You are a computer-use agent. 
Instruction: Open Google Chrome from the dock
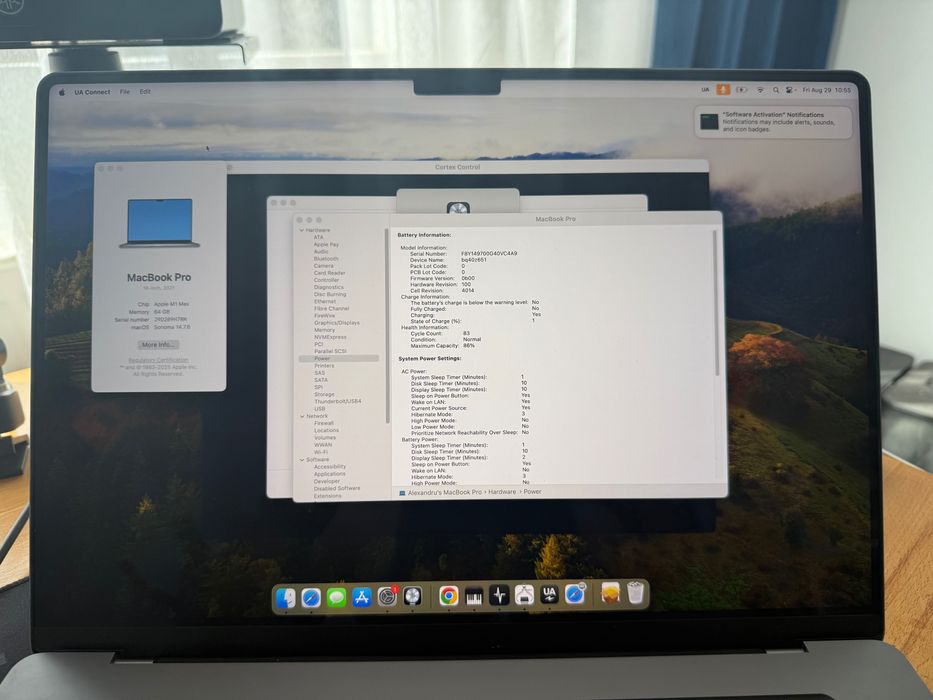449,596
